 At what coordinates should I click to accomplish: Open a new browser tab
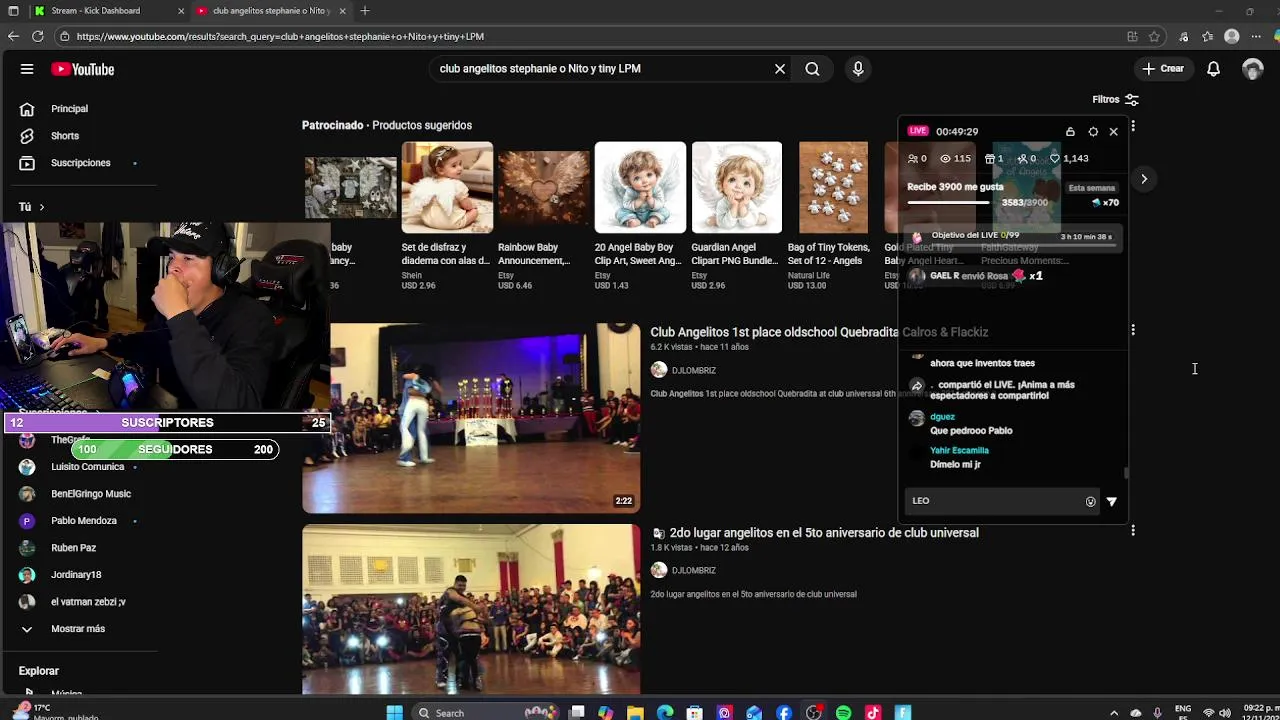pyautogui.click(x=365, y=11)
